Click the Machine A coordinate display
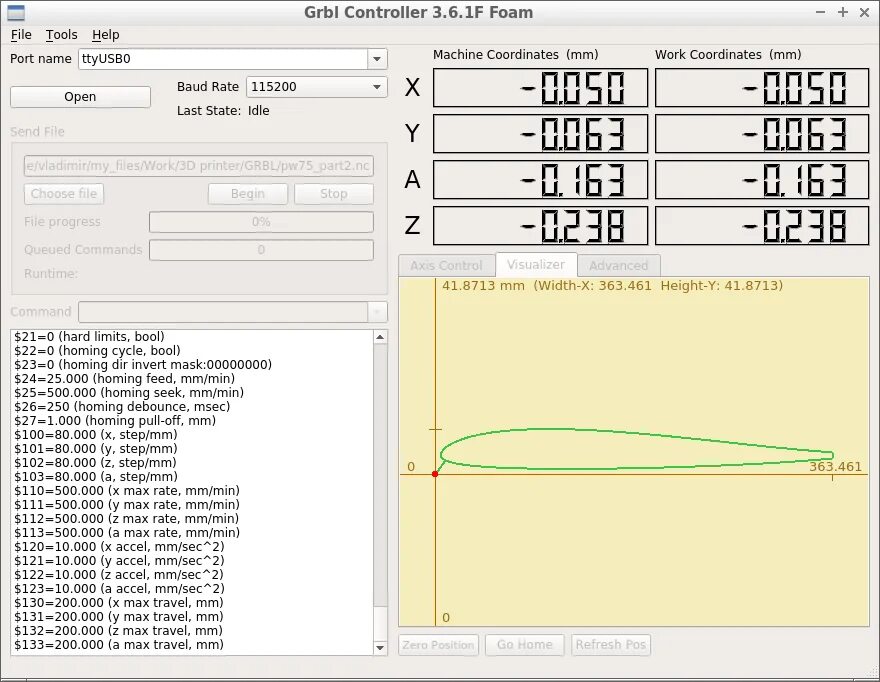Image resolution: width=880 pixels, height=682 pixels. pos(540,180)
